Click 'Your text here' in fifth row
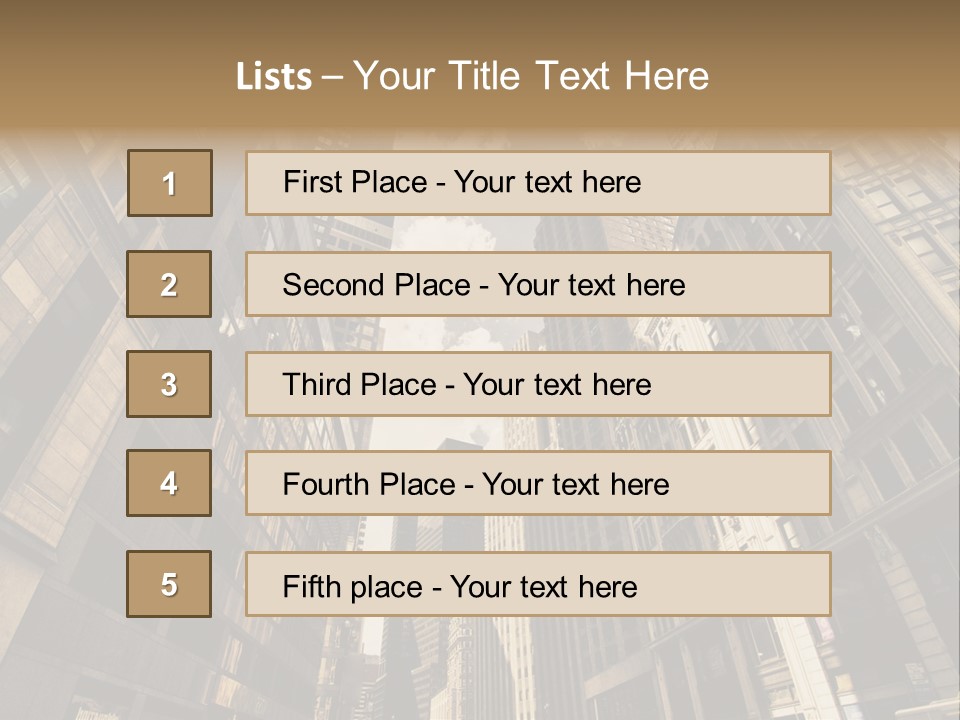Image resolution: width=960 pixels, height=720 pixels. click(x=543, y=586)
